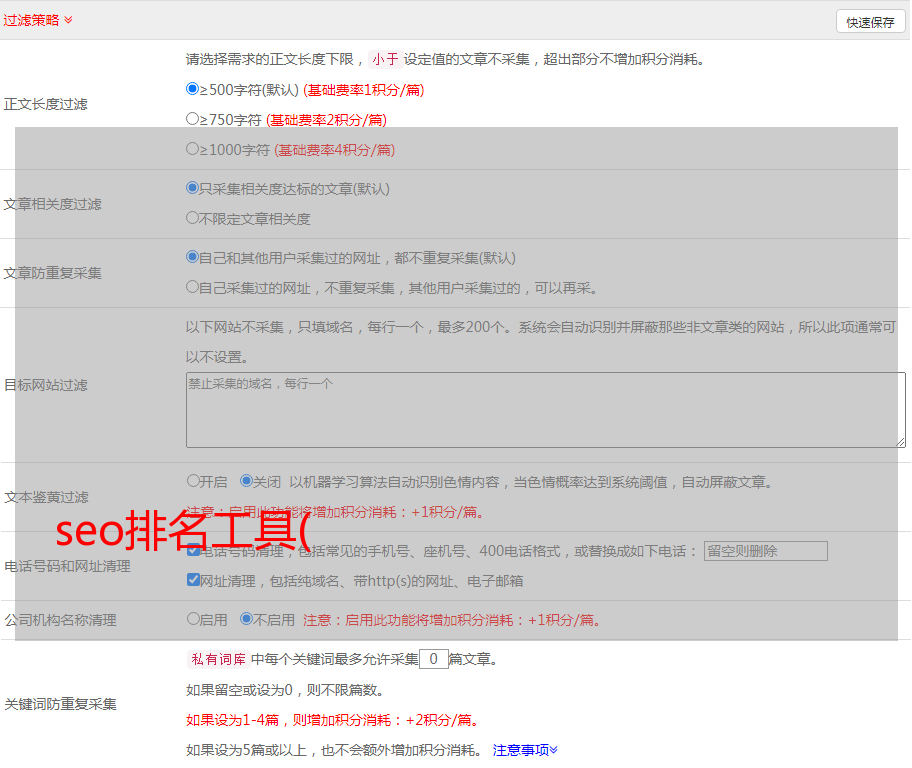The image size is (912, 768).
Task: Click red text 如果设为1-4篇 warning
Action: 334,720
